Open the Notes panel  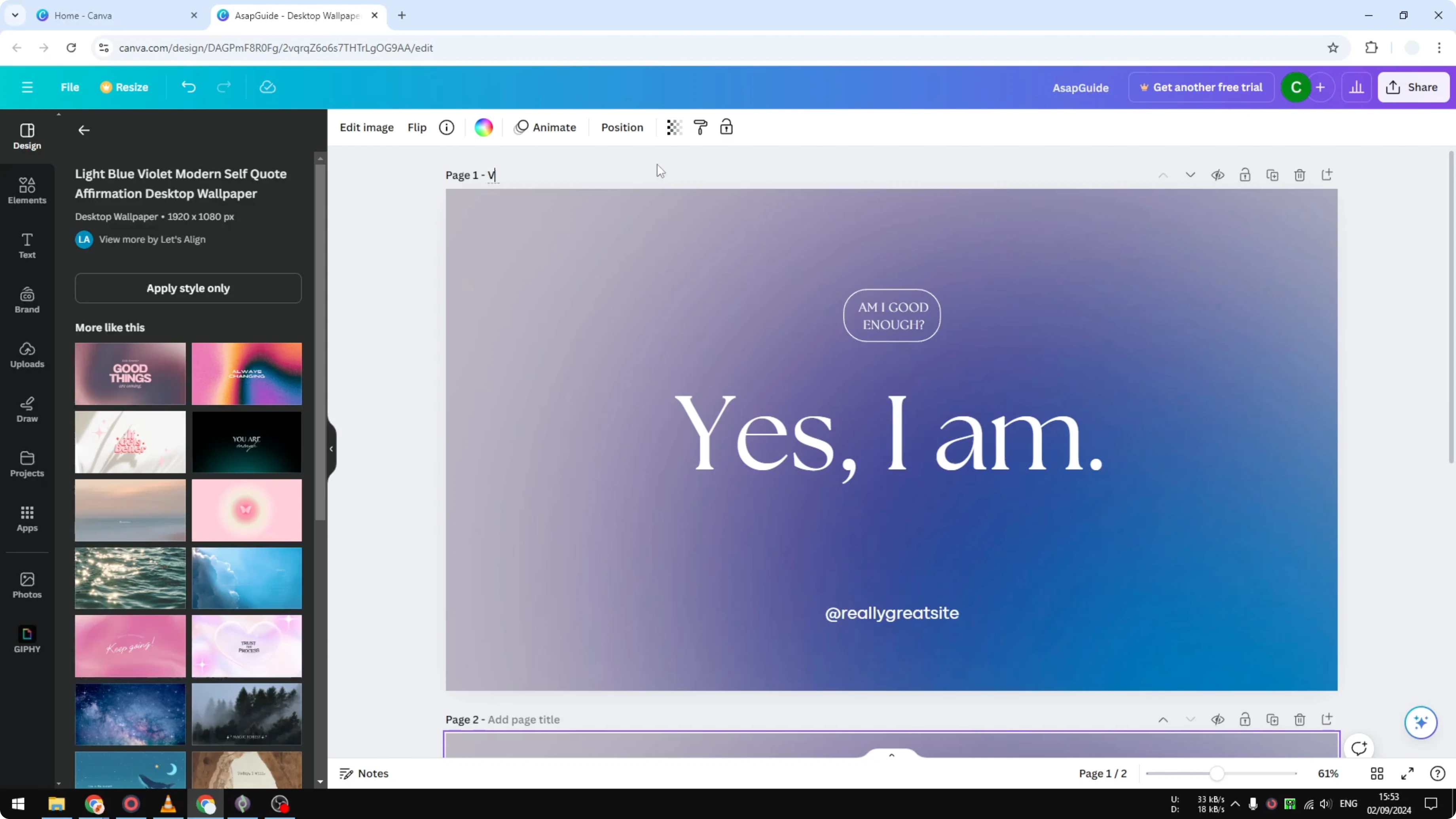tap(364, 773)
